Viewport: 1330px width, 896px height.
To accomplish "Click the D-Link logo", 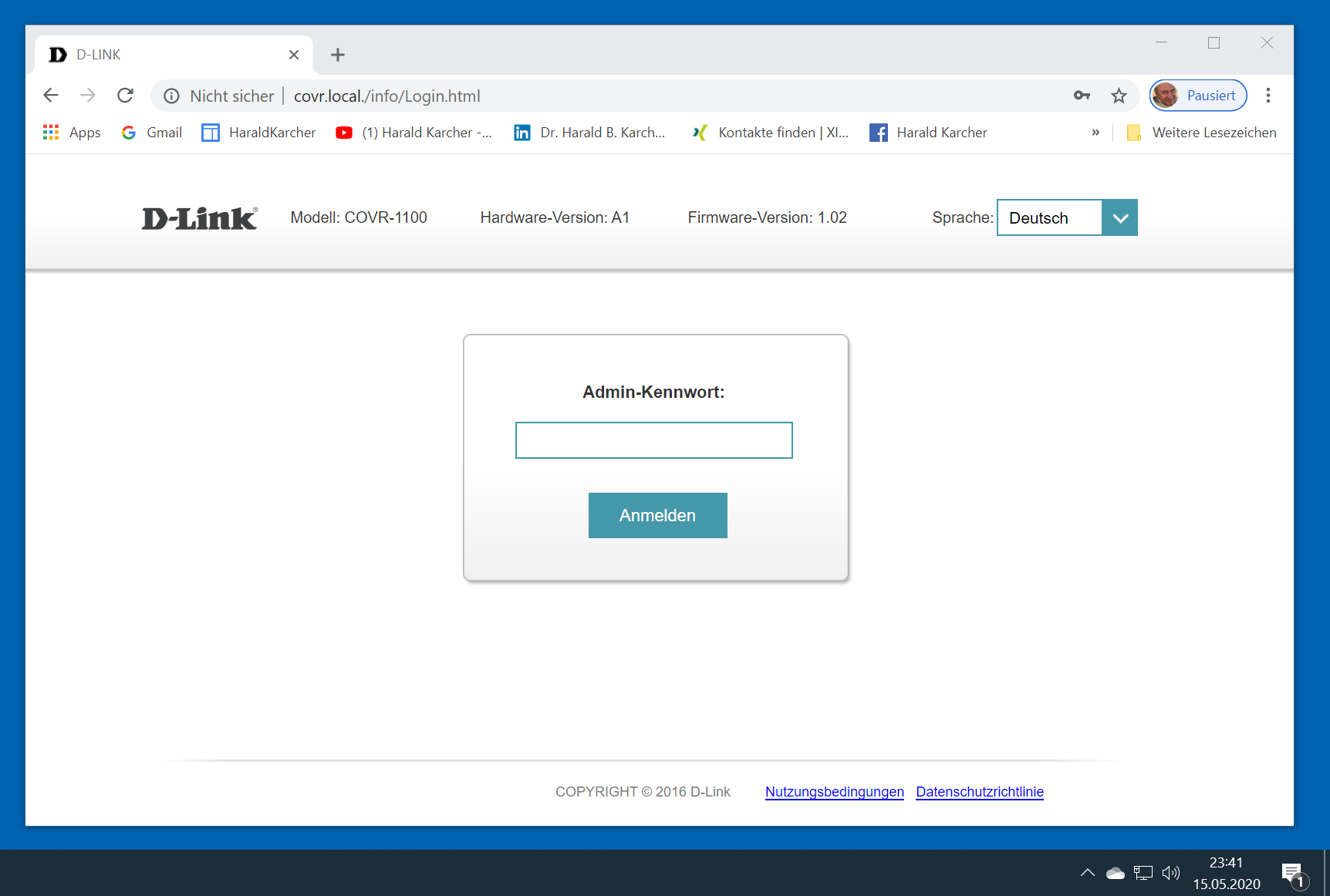I will coord(200,218).
